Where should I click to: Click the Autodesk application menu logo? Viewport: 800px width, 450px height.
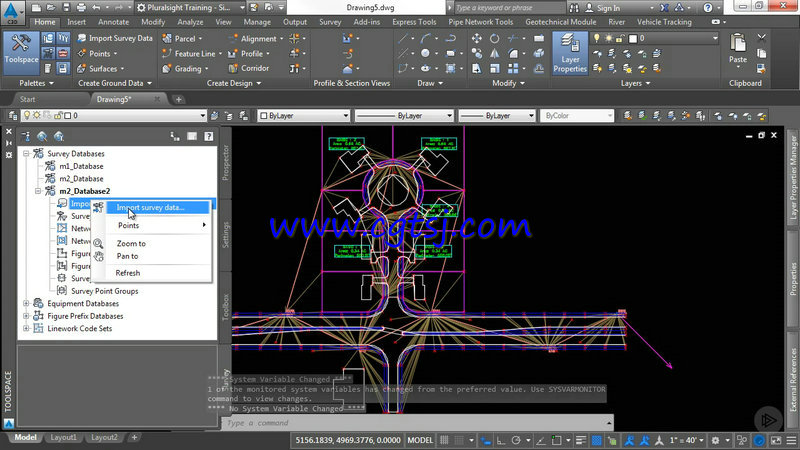point(11,12)
